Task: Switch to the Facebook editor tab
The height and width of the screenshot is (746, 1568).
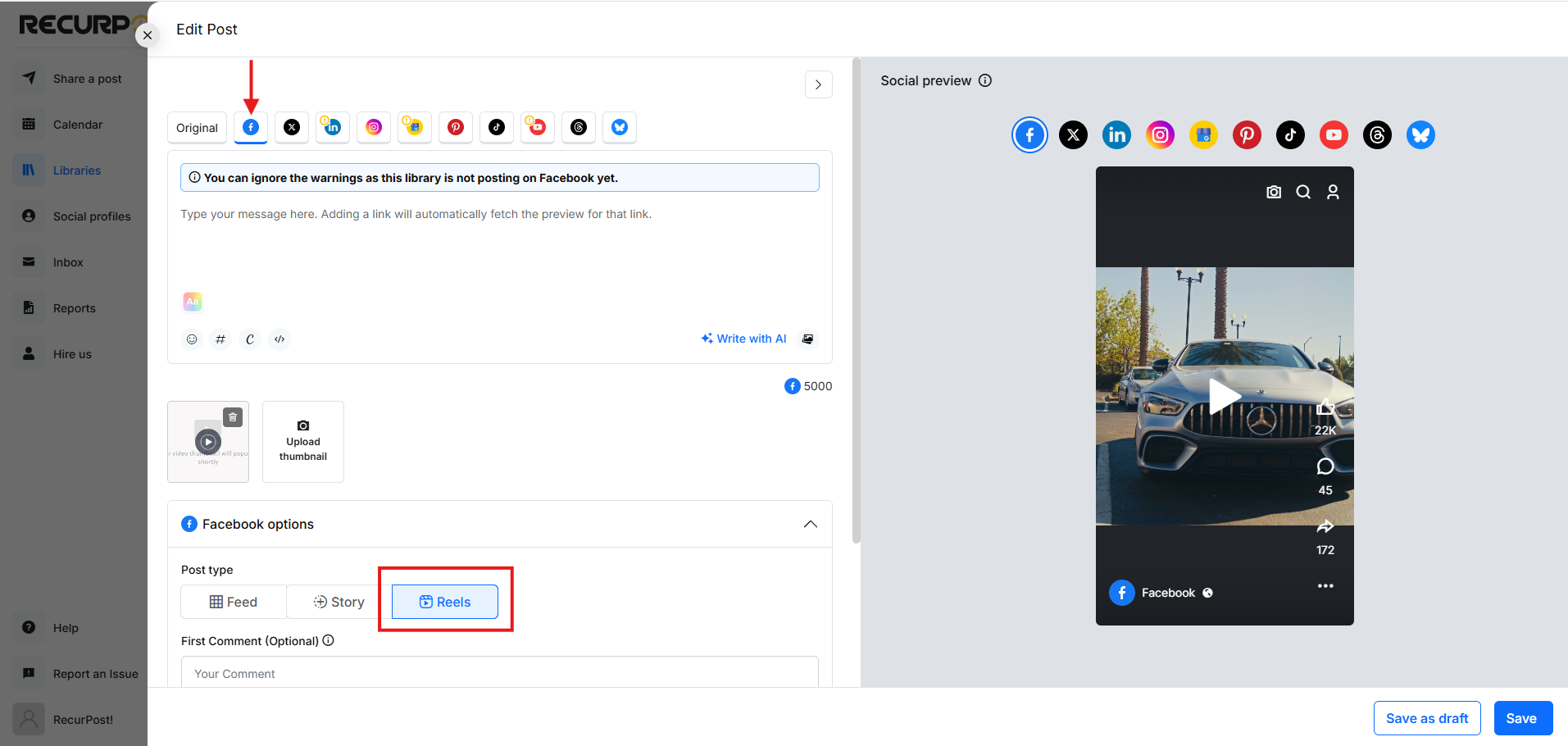Action: [251, 127]
